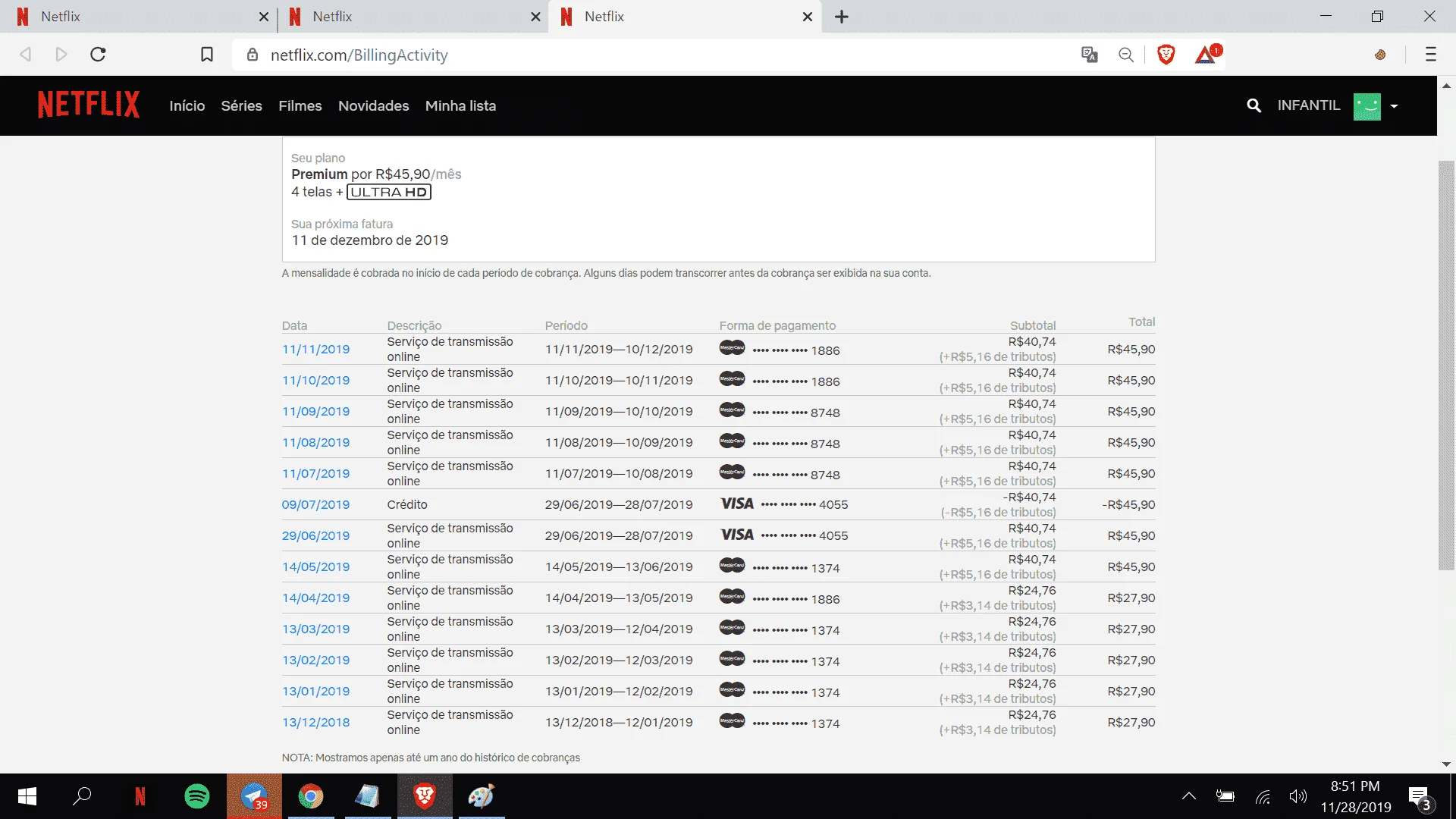Click the INFANTIL link
1456x819 pixels.
coord(1308,105)
